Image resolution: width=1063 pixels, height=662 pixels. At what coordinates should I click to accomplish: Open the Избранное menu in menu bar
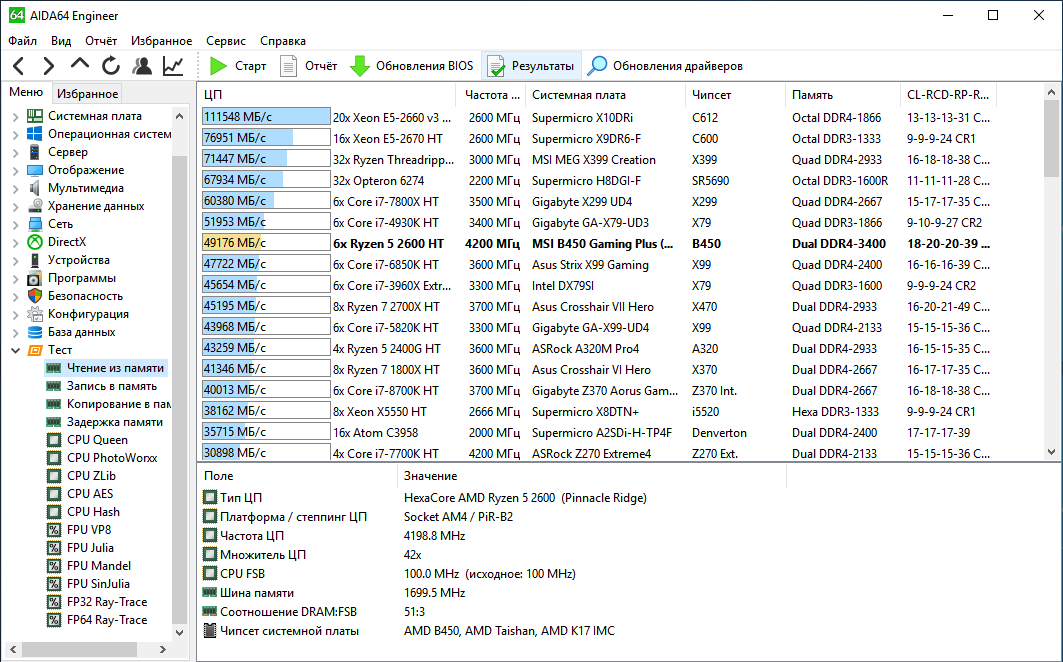[161, 41]
